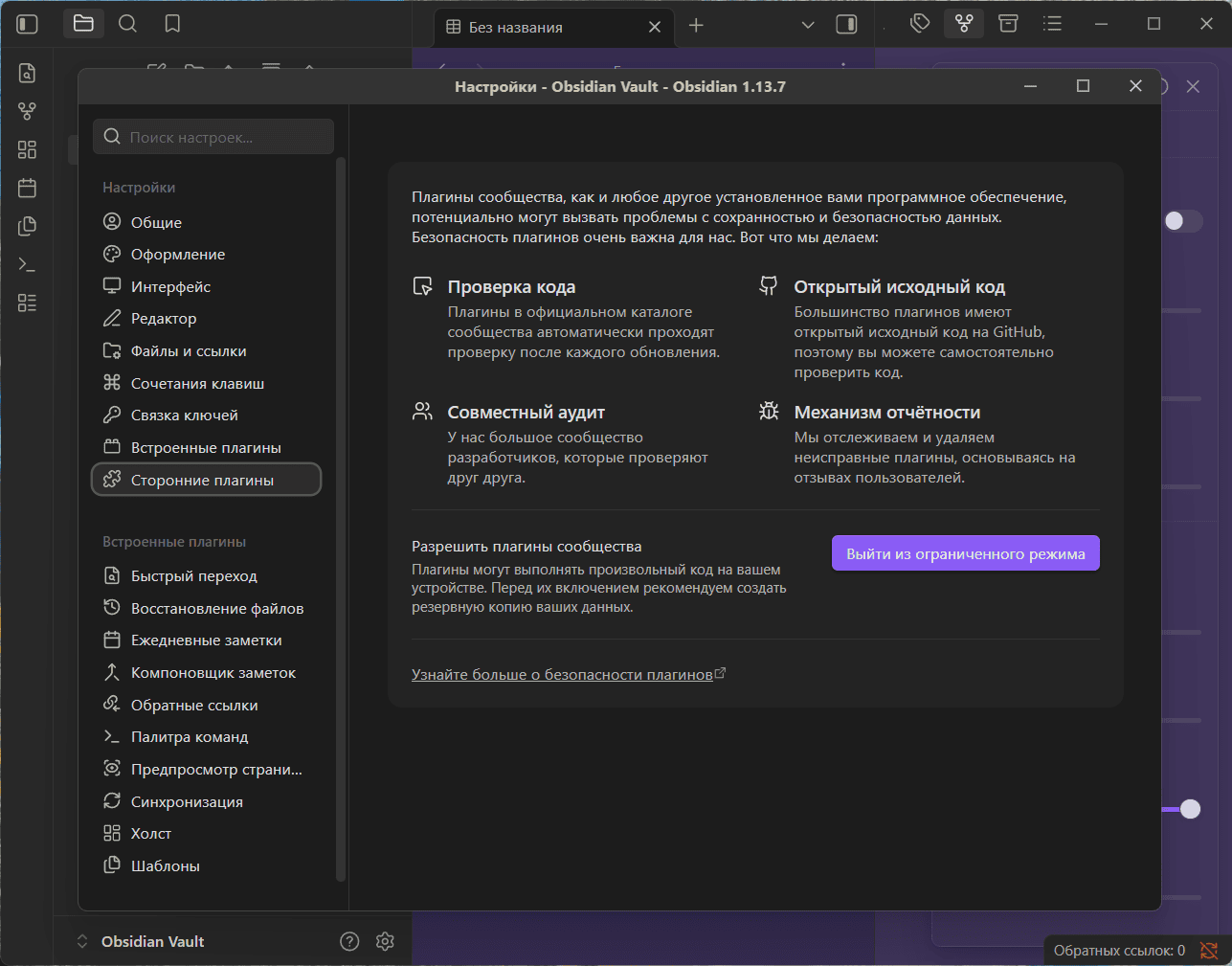Click "Обратных ссылок: 0" in the status bar
1232x966 pixels.
pyautogui.click(x=1119, y=951)
